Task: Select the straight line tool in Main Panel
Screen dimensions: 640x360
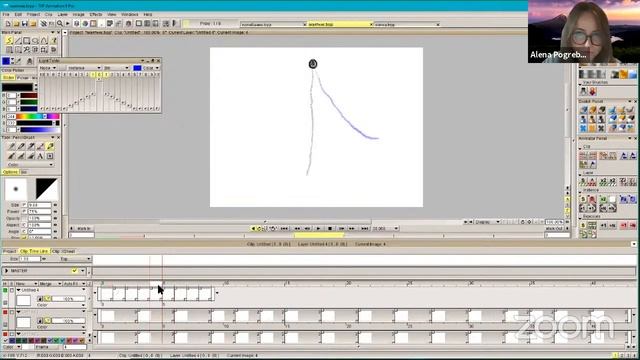Action: [x=18, y=41]
